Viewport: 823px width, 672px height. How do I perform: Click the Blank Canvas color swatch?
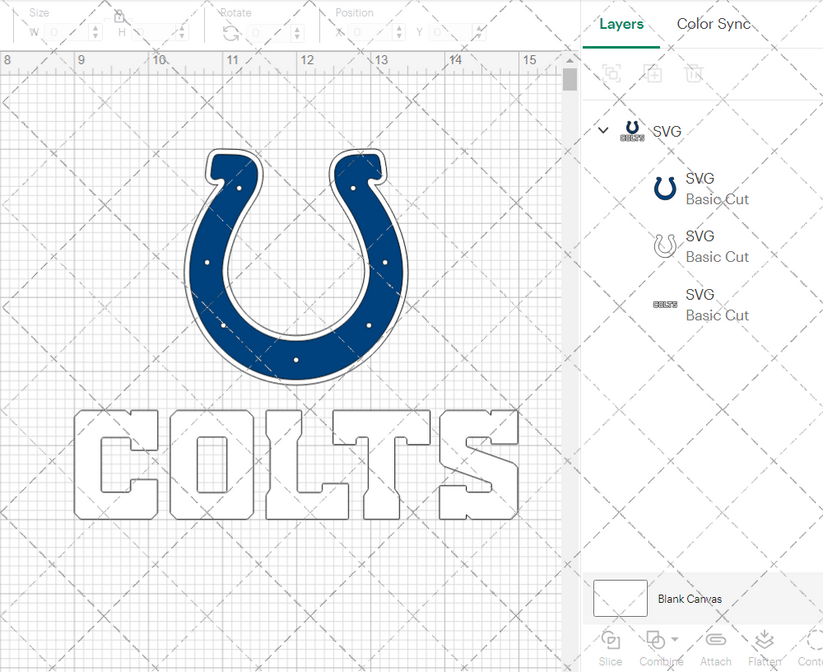point(618,598)
